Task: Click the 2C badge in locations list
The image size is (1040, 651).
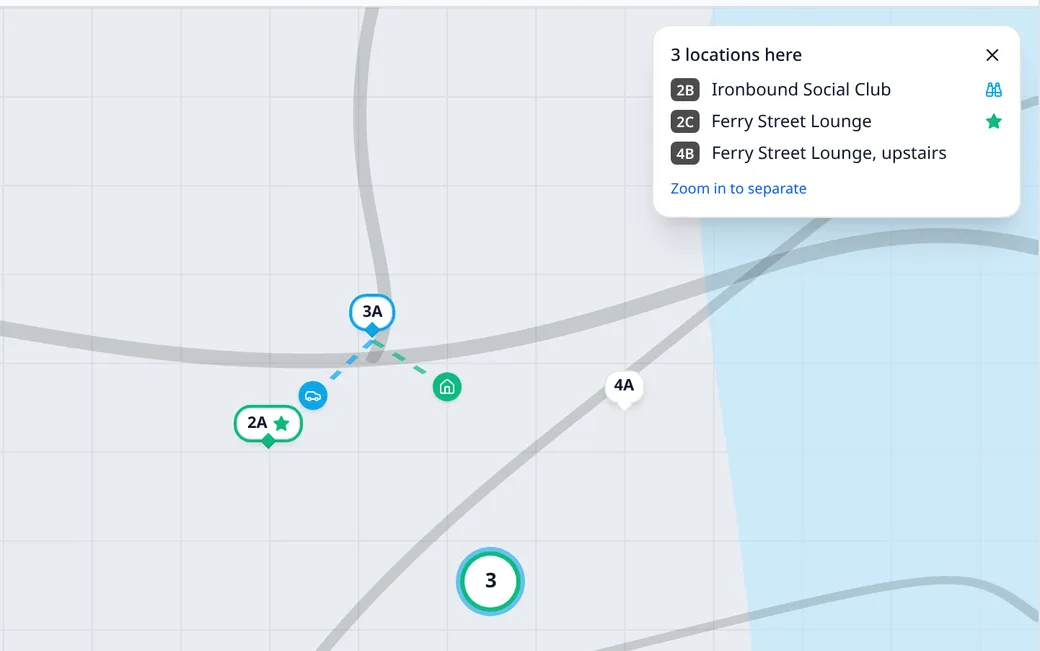Action: pos(685,121)
